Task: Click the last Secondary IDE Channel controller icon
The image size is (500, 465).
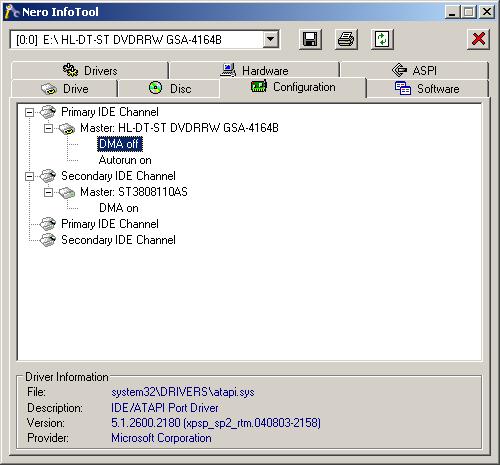Action: [48, 240]
